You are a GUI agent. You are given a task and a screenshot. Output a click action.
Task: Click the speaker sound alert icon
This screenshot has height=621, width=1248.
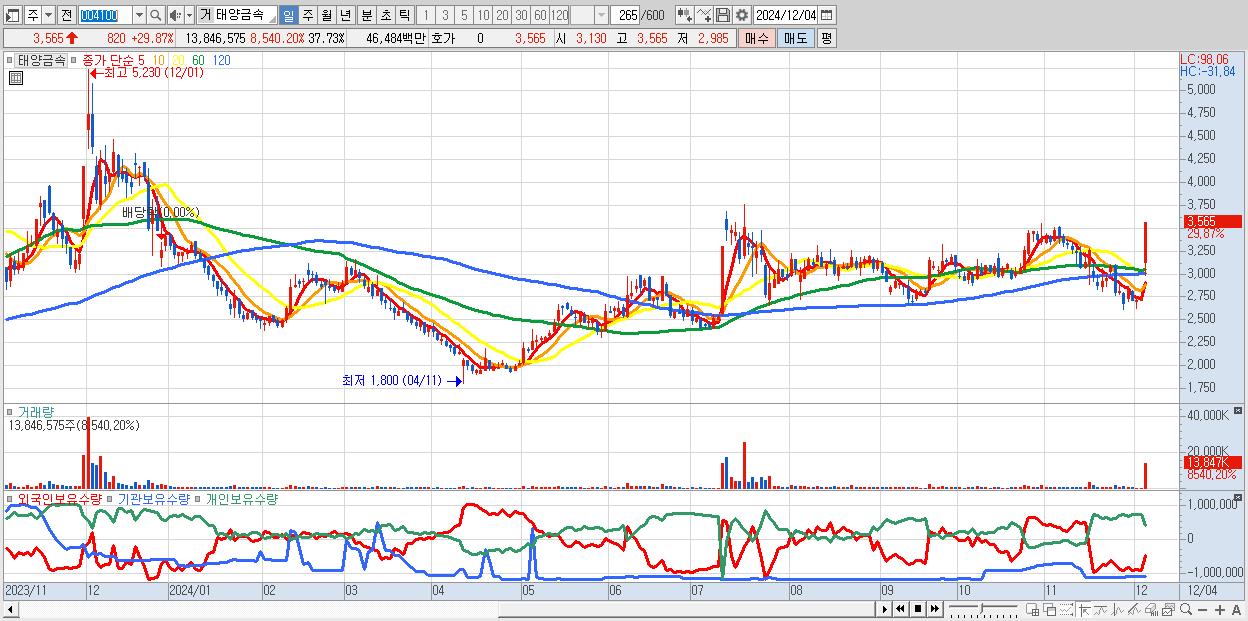click(175, 15)
